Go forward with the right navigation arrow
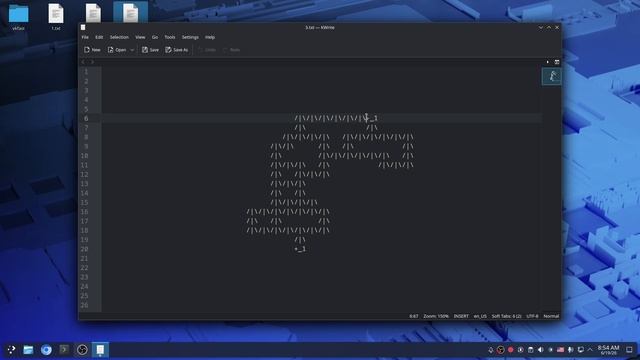Image resolution: width=640 pixels, height=360 pixels. tap(92, 62)
